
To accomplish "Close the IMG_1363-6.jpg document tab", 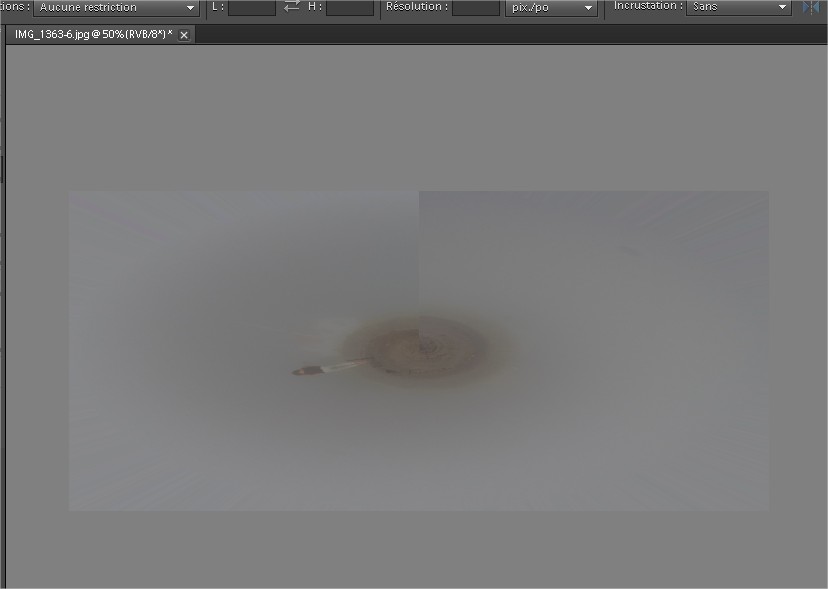I will (x=184, y=35).
